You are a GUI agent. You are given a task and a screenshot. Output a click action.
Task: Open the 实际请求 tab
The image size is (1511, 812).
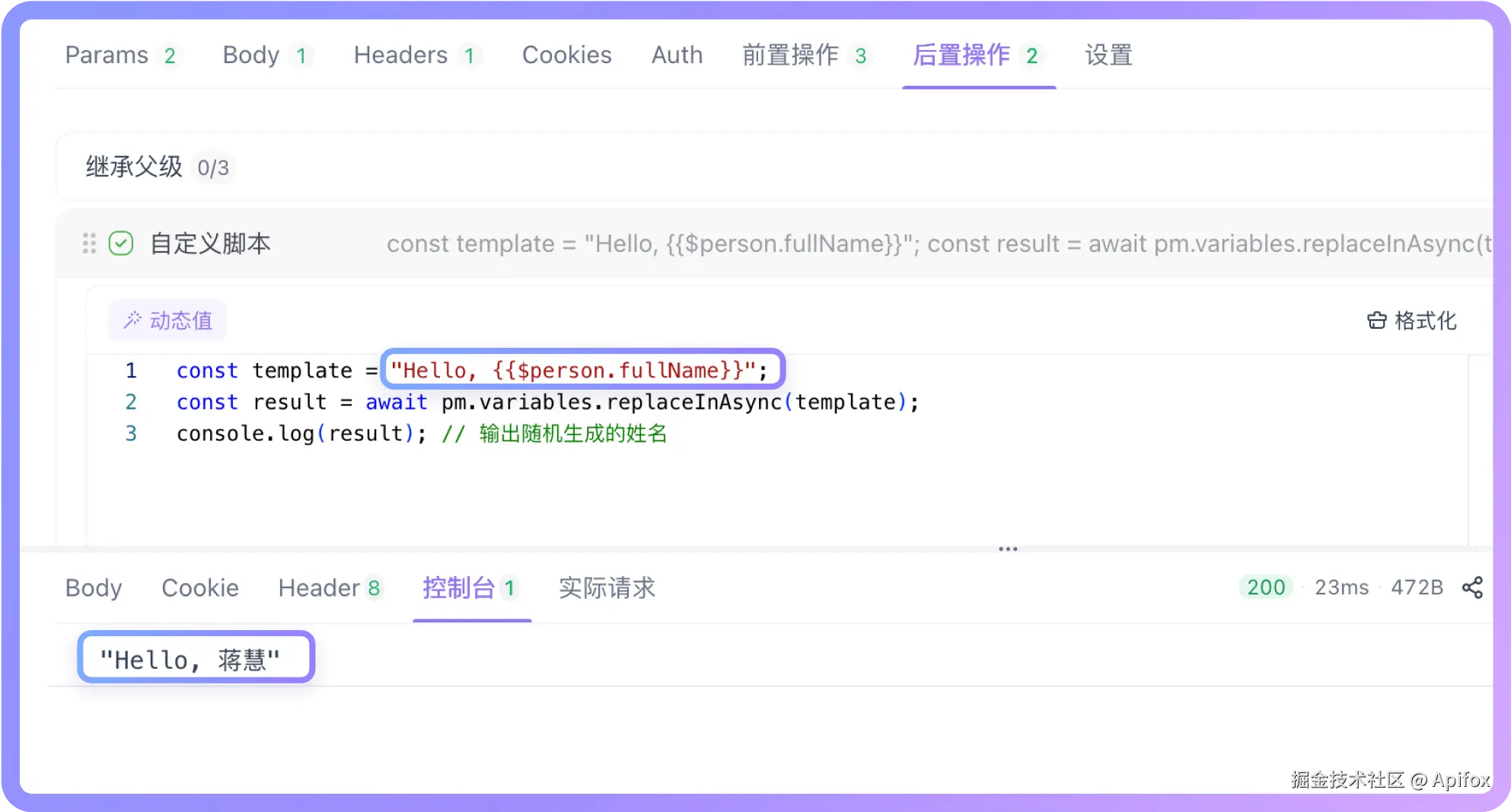tap(607, 588)
